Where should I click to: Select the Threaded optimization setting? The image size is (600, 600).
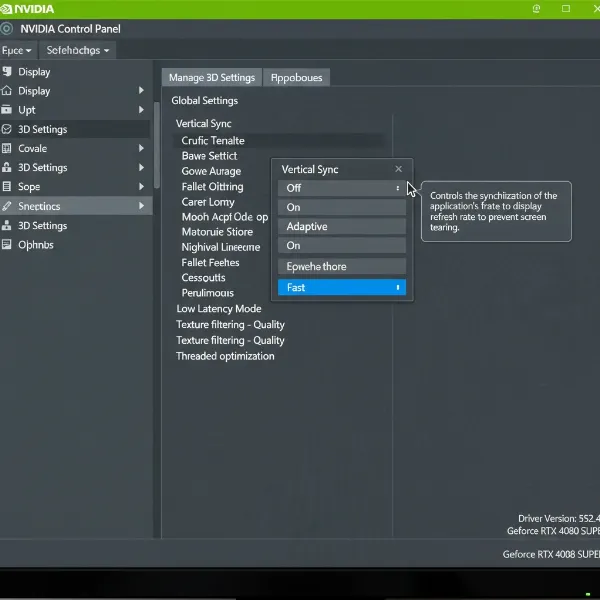point(225,356)
